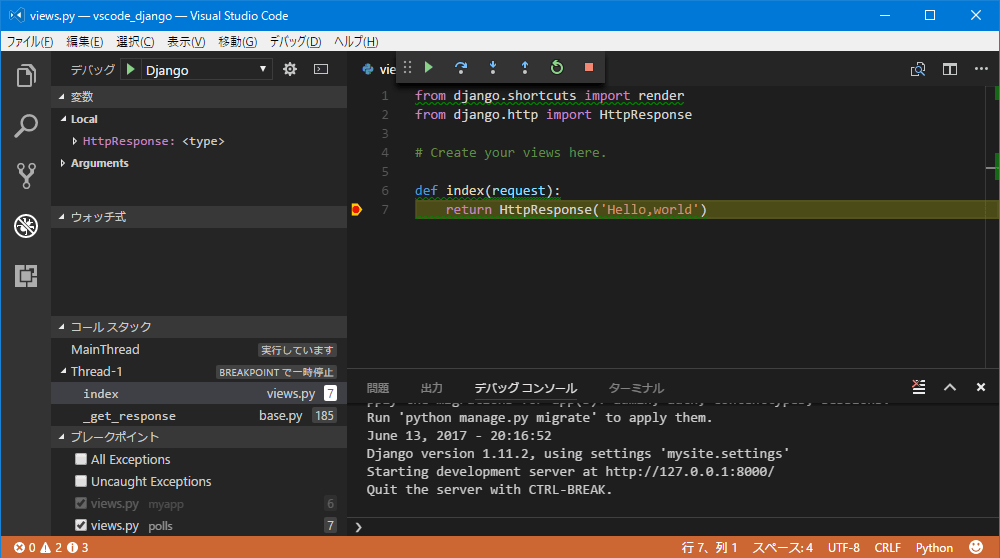Click the Python file icon on views.py tab

coord(368,70)
